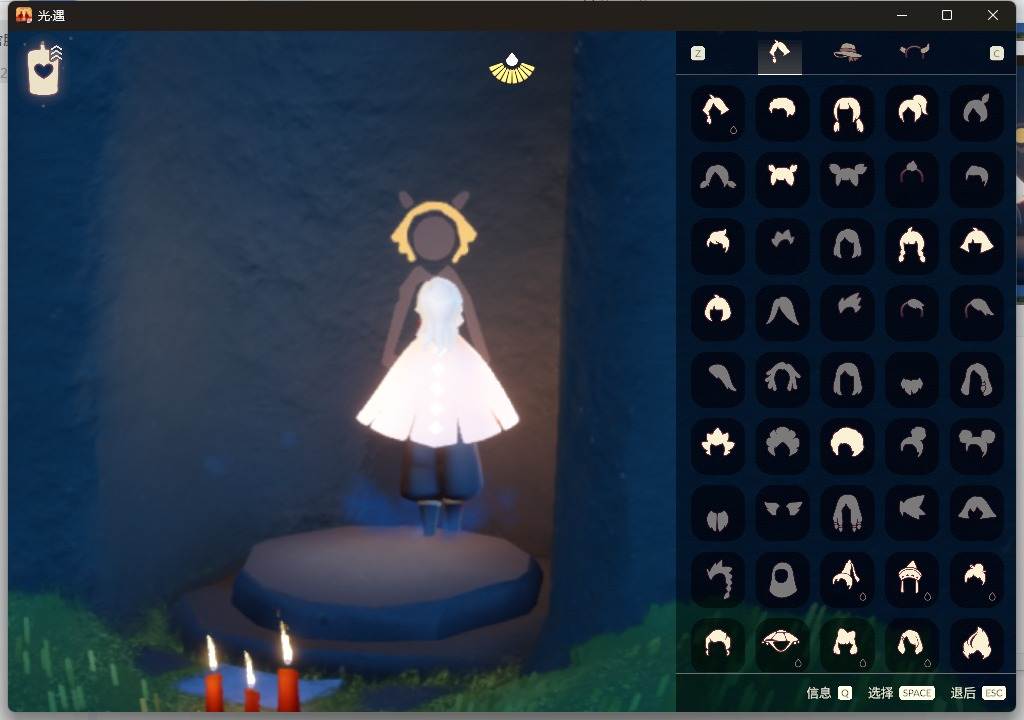Viewport: 1024px width, 720px height.
Task: Select the gray hooded veil hairstyle
Action: tap(782, 579)
